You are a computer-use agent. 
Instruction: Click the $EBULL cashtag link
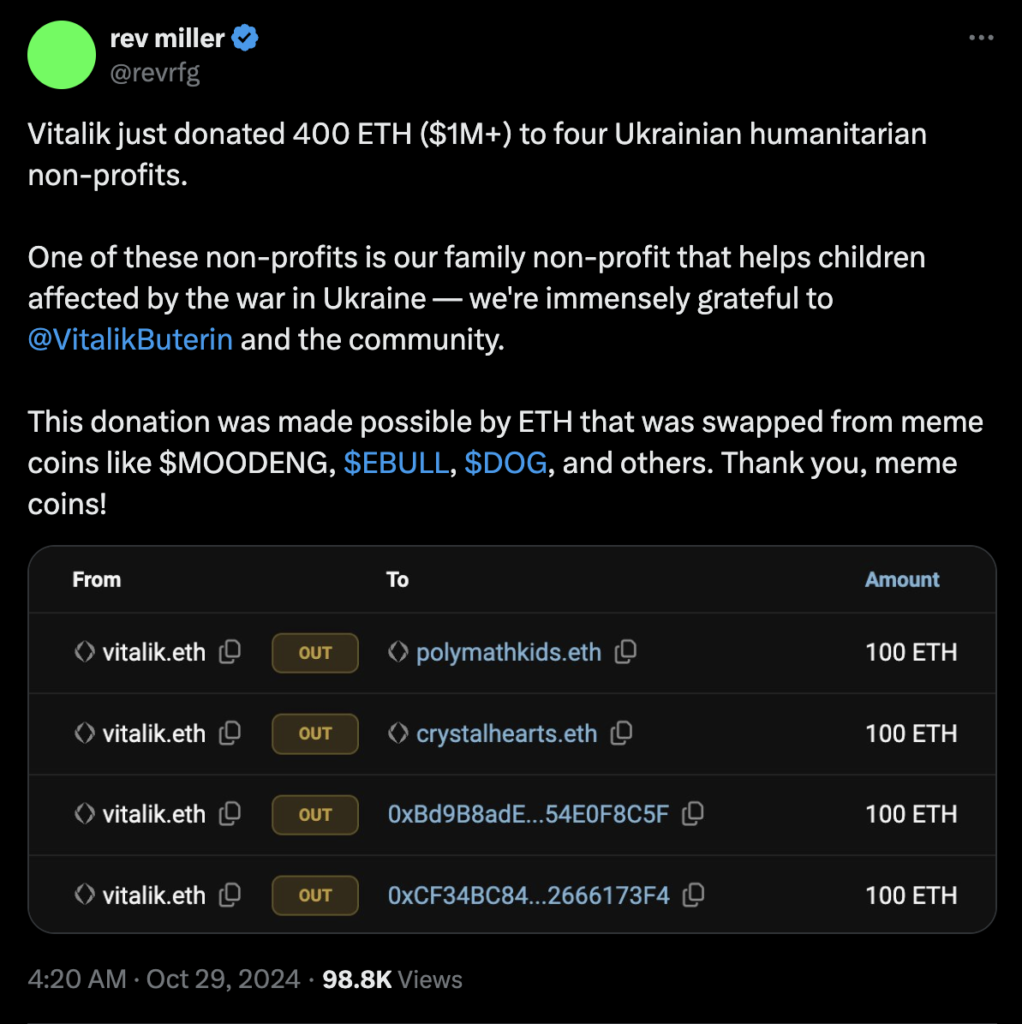(x=396, y=464)
